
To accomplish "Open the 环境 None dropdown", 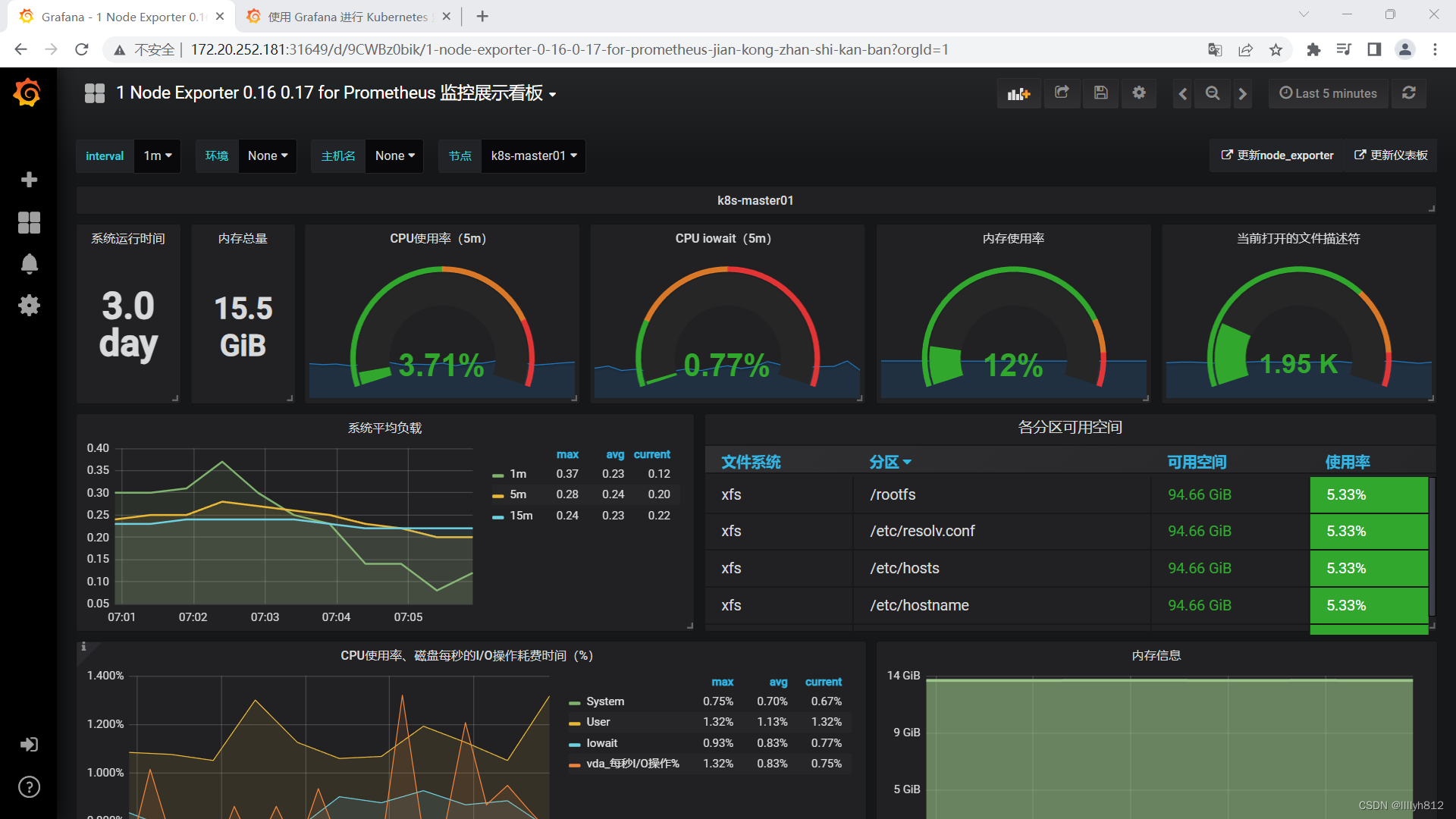I will coord(268,156).
